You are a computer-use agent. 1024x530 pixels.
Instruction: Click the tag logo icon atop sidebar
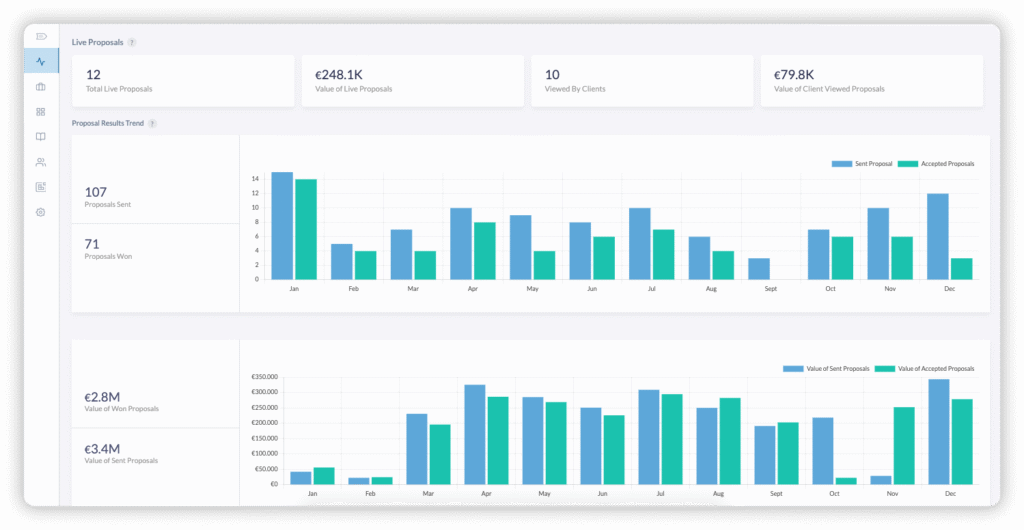41,36
